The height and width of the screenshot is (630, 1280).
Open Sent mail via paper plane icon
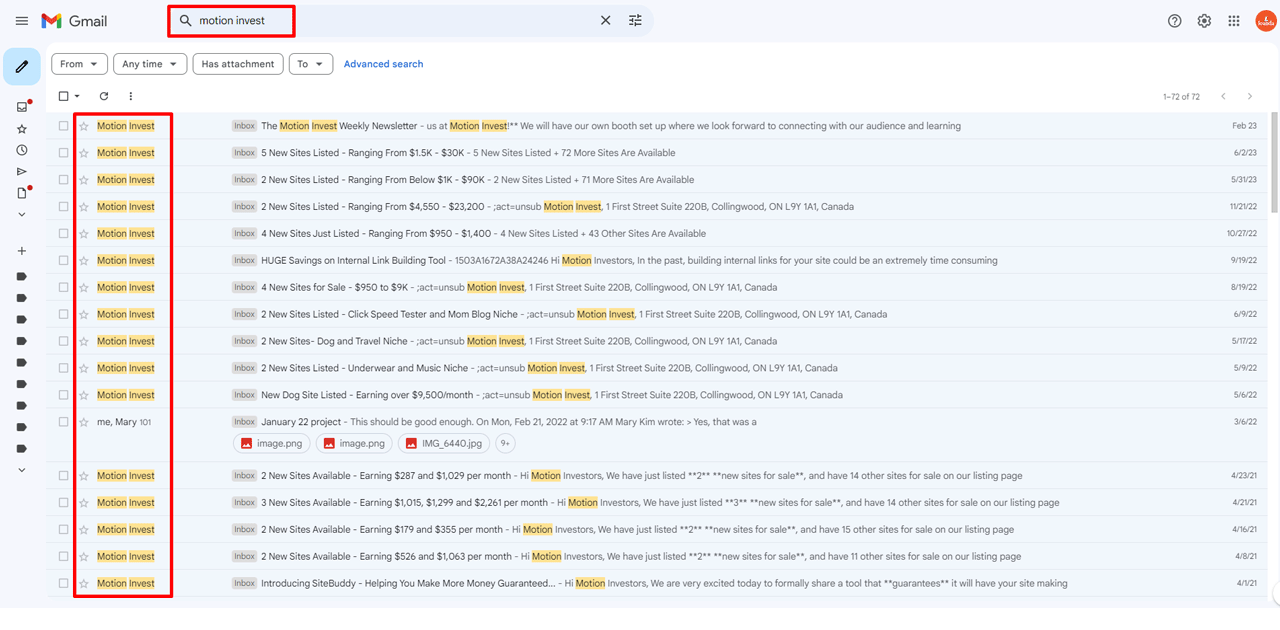[22, 170]
